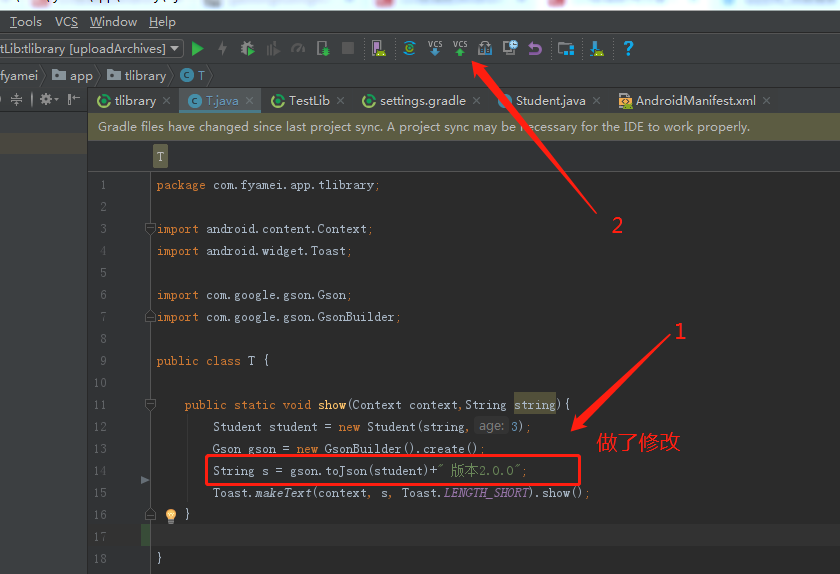Run with coverage icon in toolbar
The width and height of the screenshot is (840, 574).
(273, 49)
